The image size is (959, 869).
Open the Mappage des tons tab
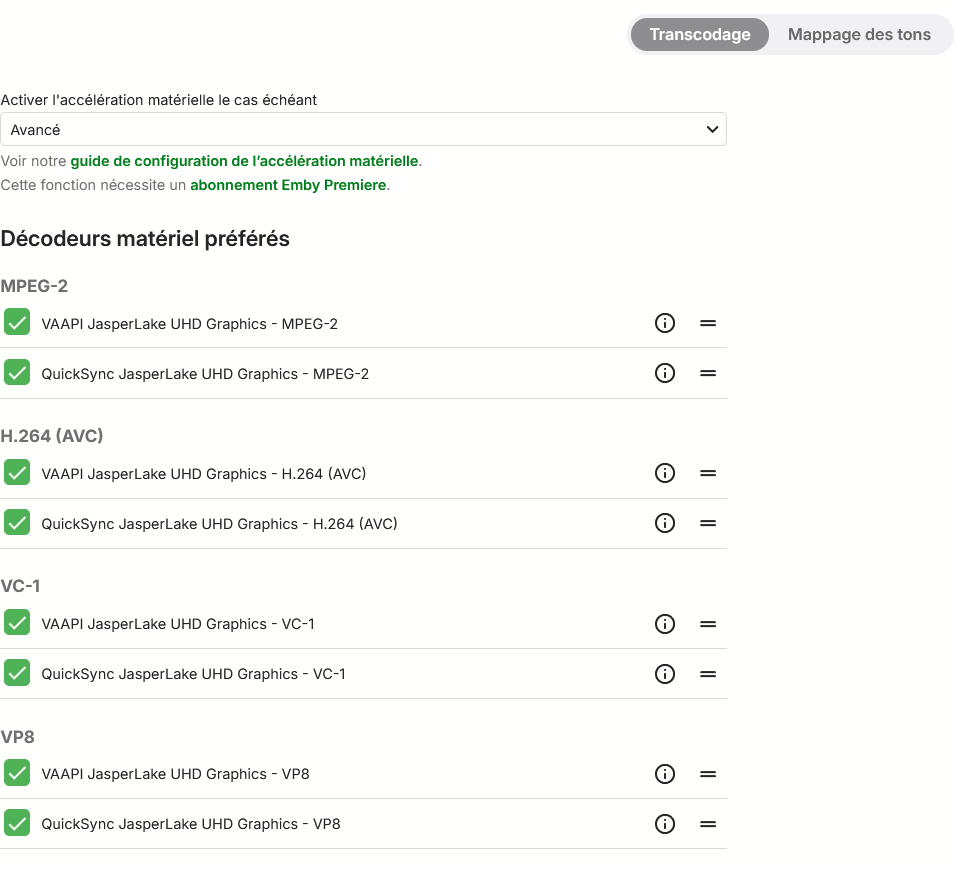pos(859,35)
